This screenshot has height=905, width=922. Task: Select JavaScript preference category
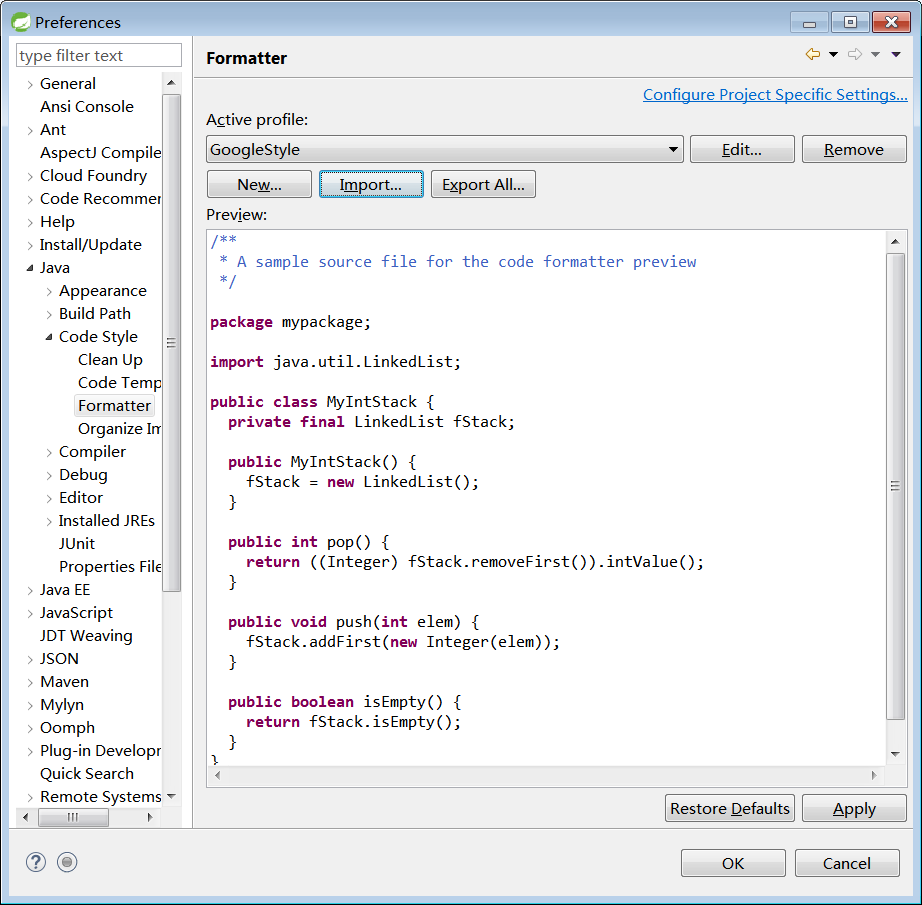click(x=76, y=613)
